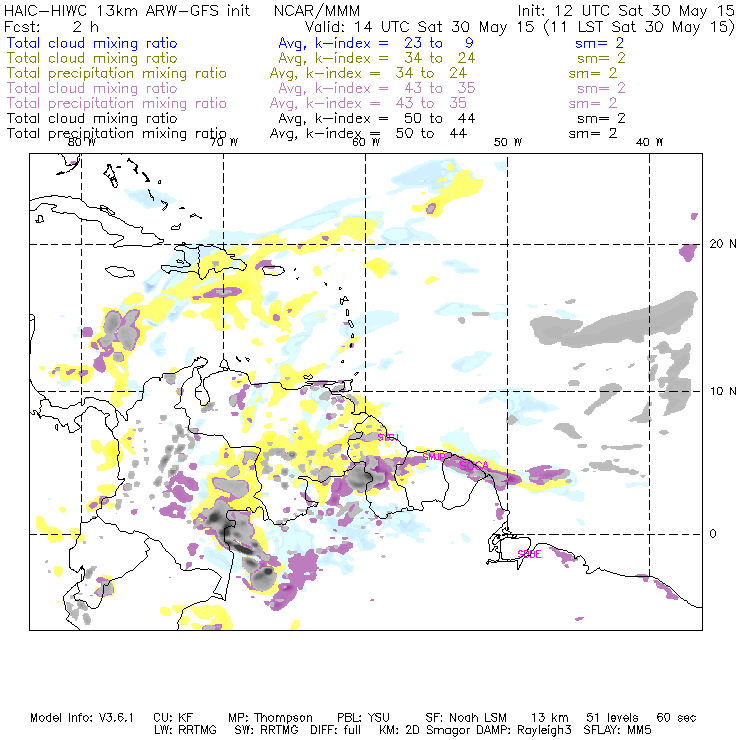Click the black "Total cloud mixing ratio" legend label

click(92, 118)
